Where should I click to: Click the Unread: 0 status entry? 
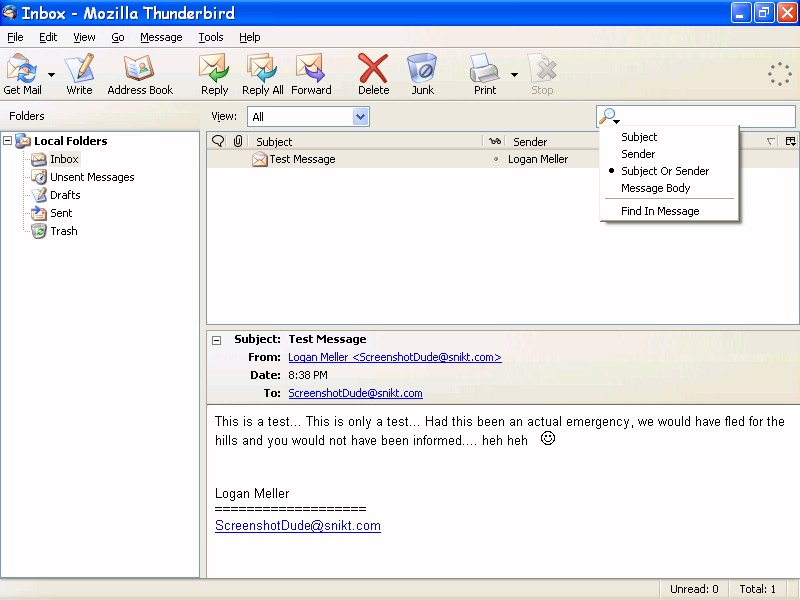694,589
